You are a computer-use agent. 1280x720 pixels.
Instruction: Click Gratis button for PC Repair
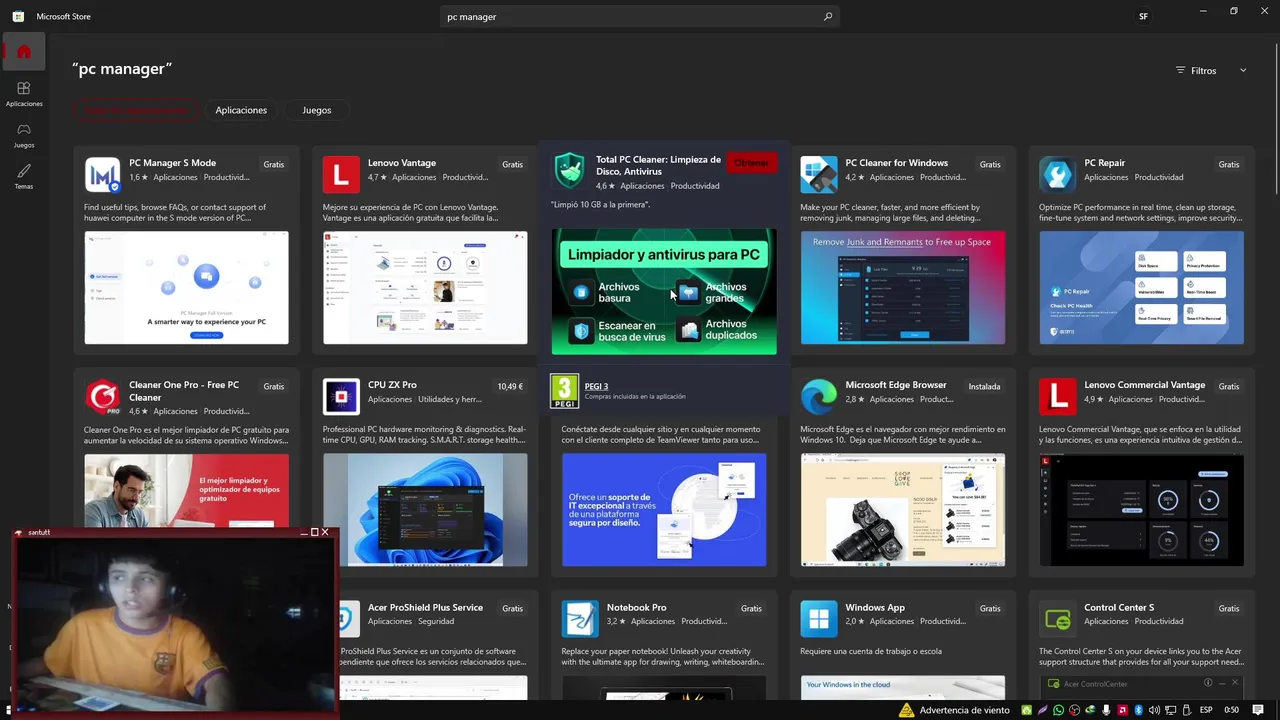click(x=1229, y=164)
